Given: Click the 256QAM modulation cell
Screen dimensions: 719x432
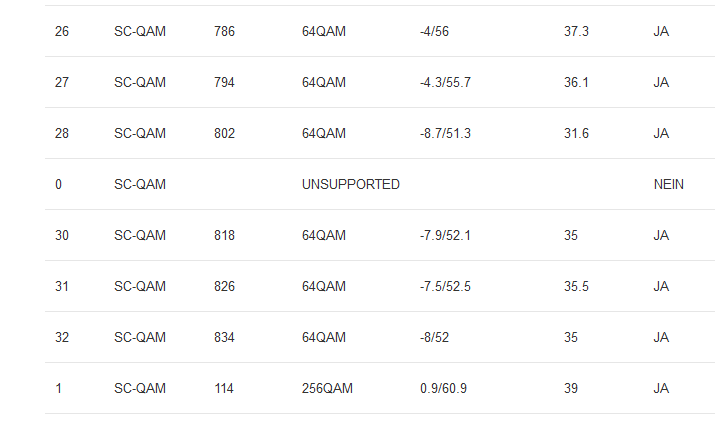Looking at the screenshot, I should [327, 389].
